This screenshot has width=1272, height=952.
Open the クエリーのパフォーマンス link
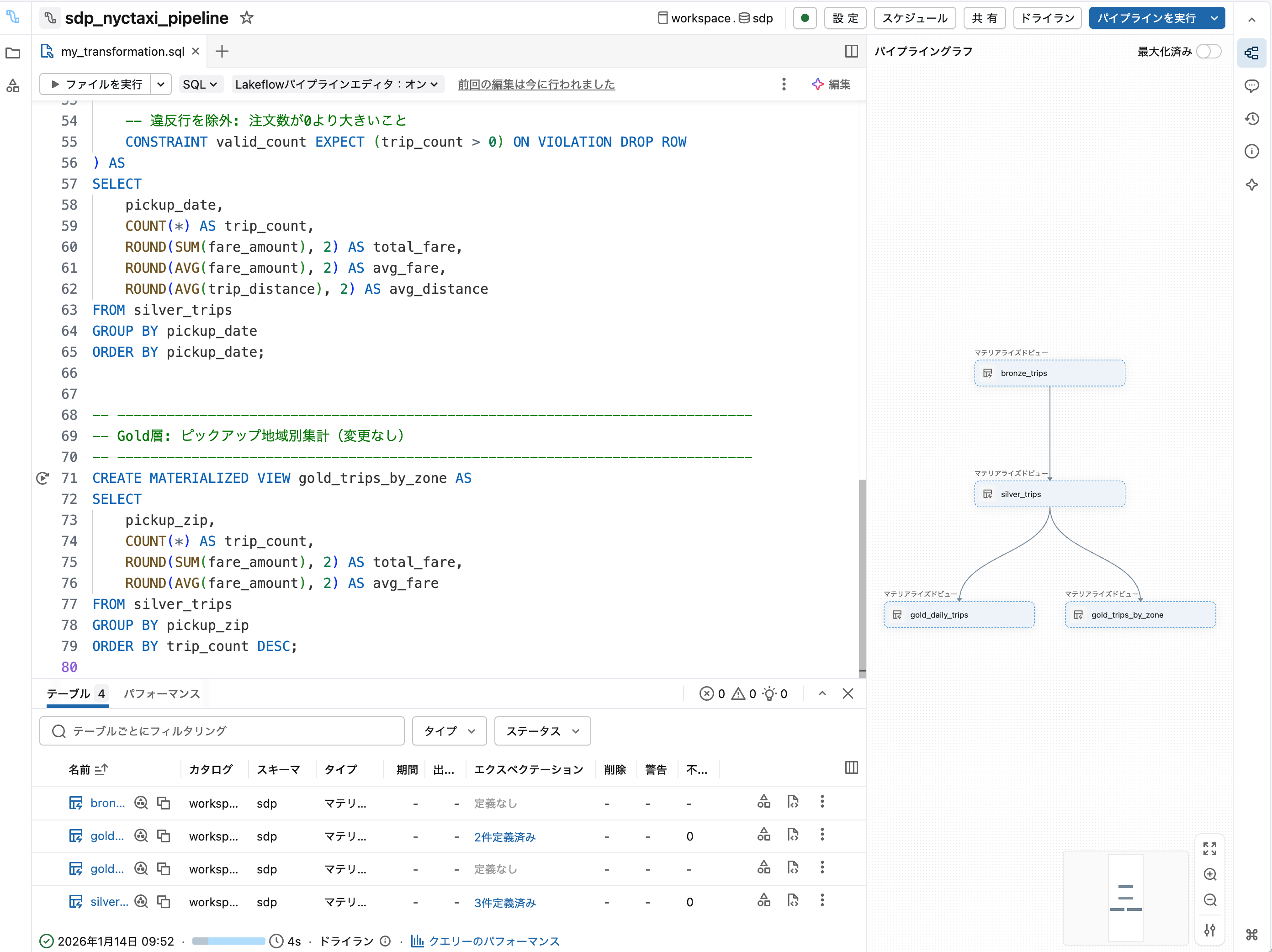pyautogui.click(x=493, y=941)
